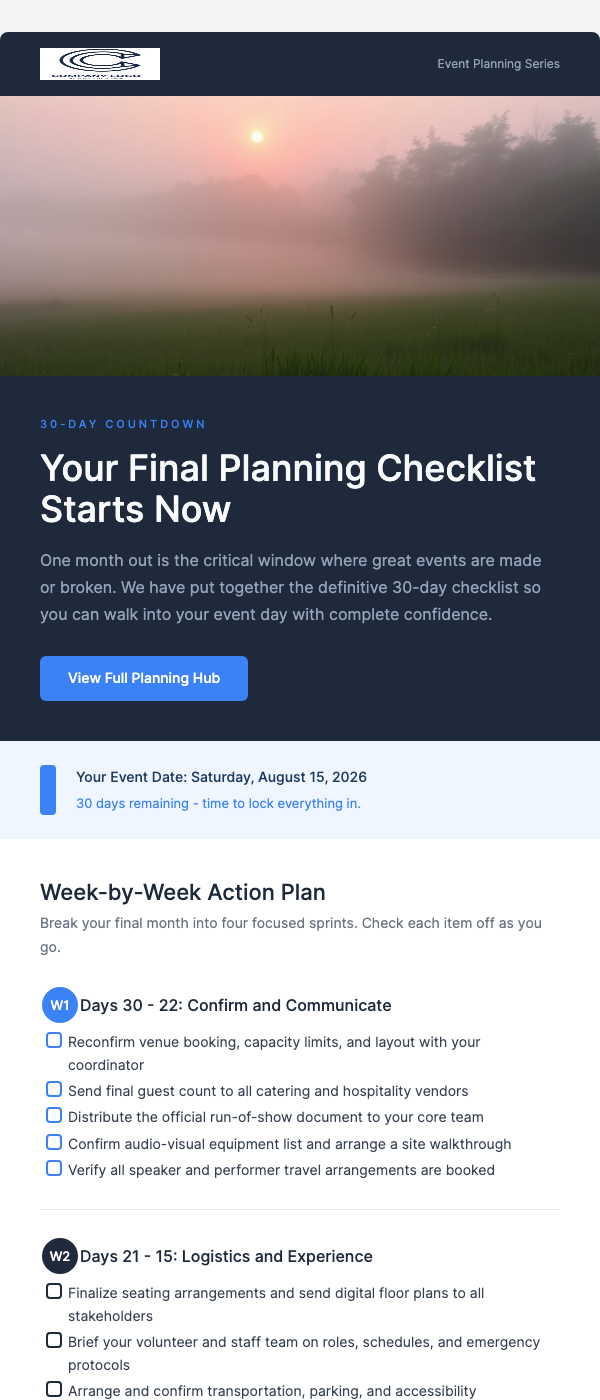
Task: Select the Event Planning Series label
Action: click(x=498, y=63)
